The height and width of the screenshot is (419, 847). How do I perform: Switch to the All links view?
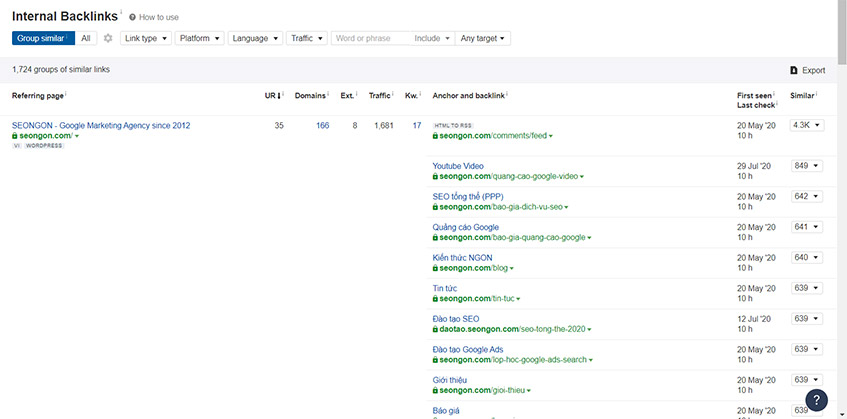86,38
